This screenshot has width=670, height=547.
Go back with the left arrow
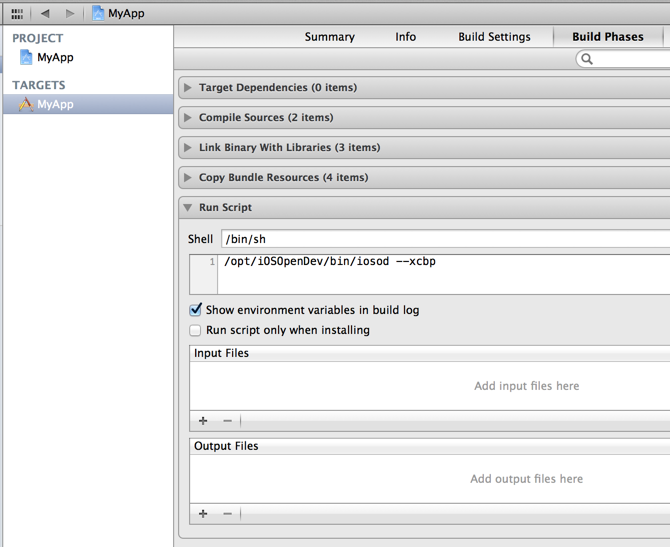(x=45, y=13)
